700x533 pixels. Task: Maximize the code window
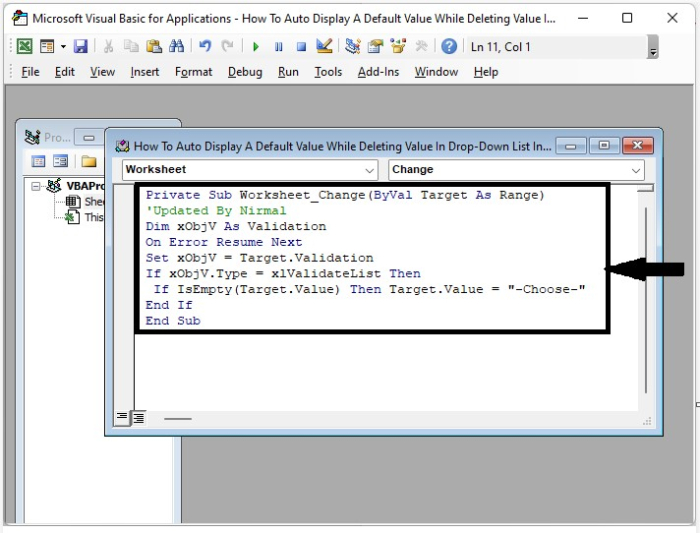604,146
